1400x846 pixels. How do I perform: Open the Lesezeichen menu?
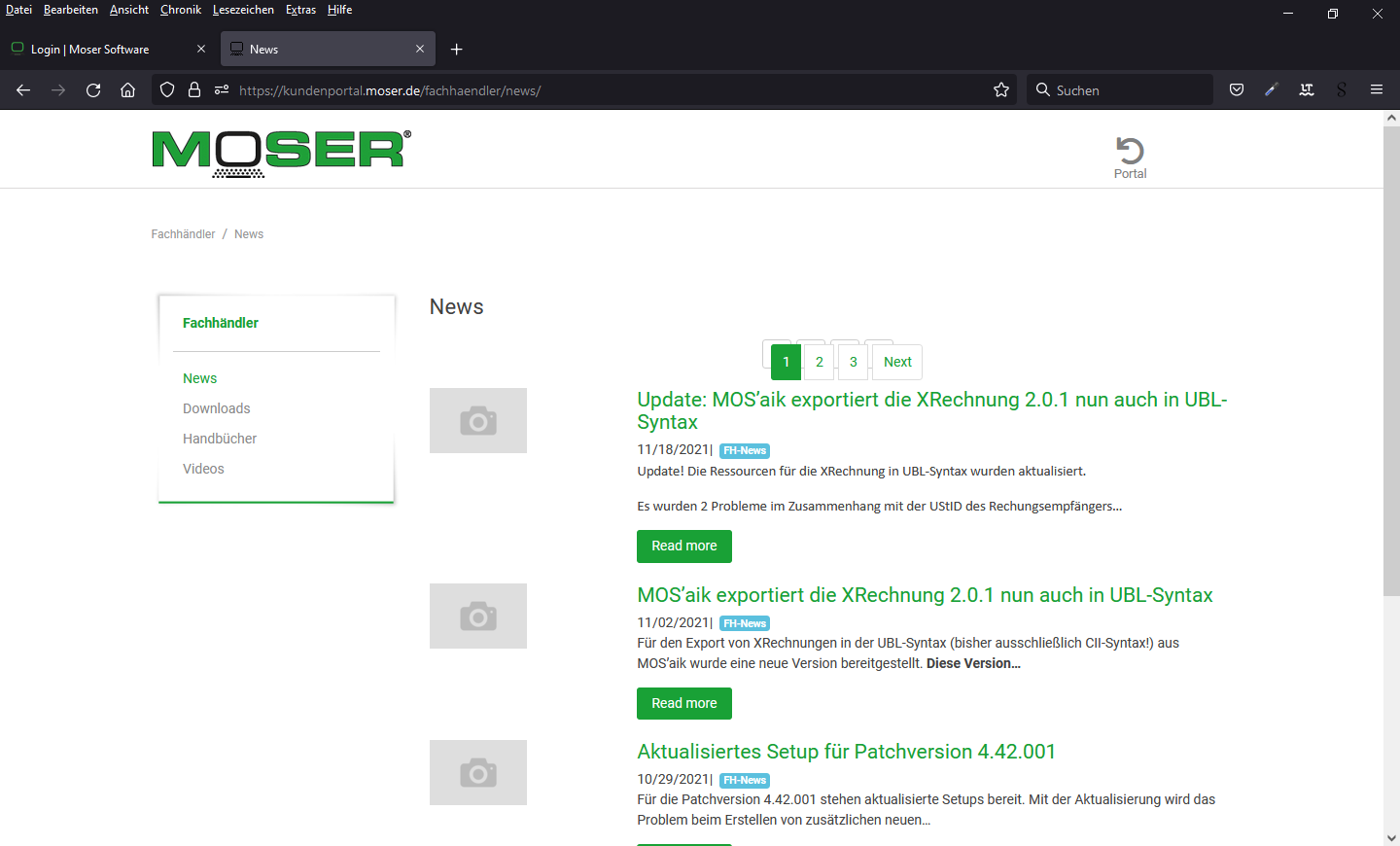(x=243, y=10)
